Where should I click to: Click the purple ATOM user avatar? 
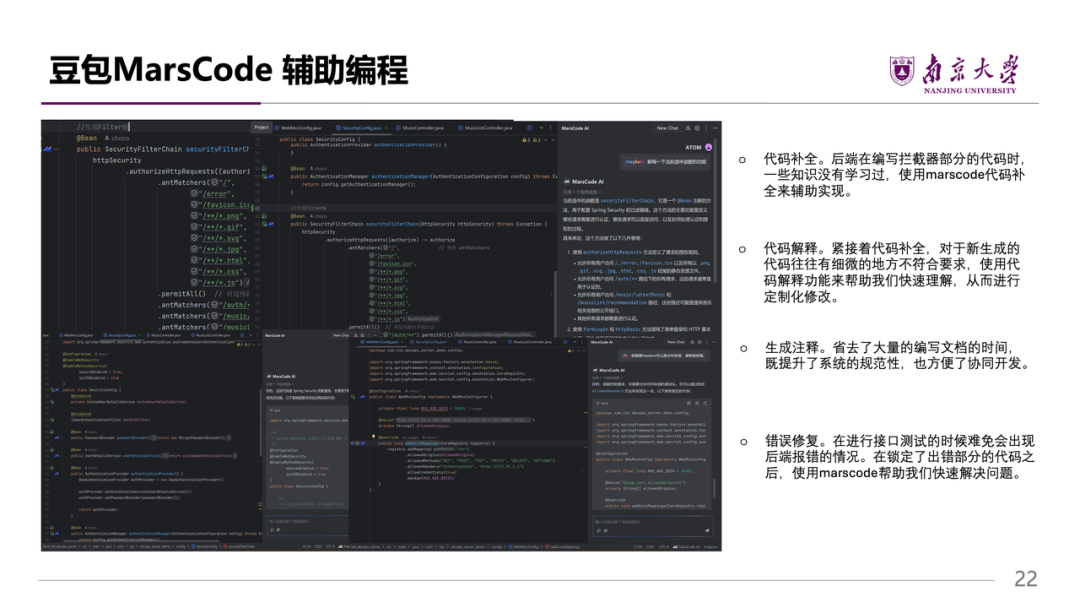pos(708,147)
